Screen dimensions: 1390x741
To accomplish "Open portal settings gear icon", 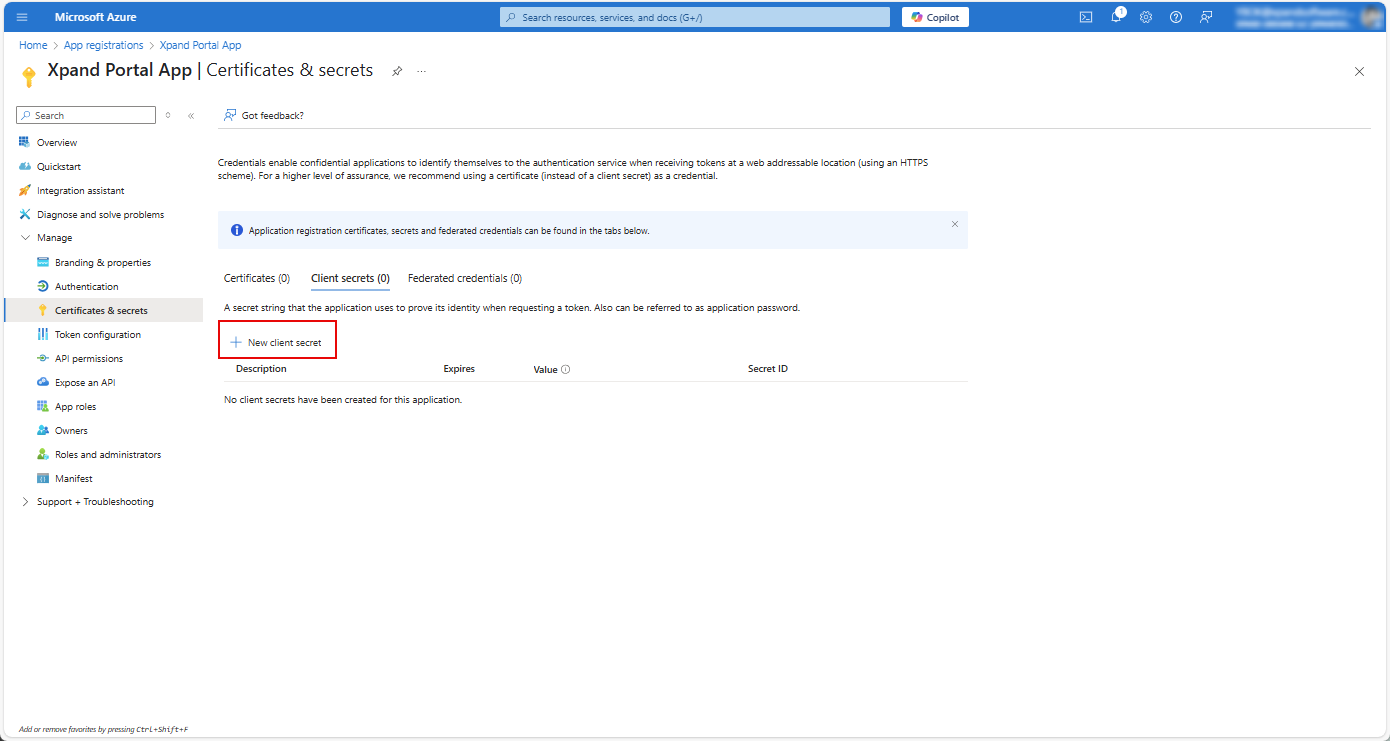I will pos(1146,17).
